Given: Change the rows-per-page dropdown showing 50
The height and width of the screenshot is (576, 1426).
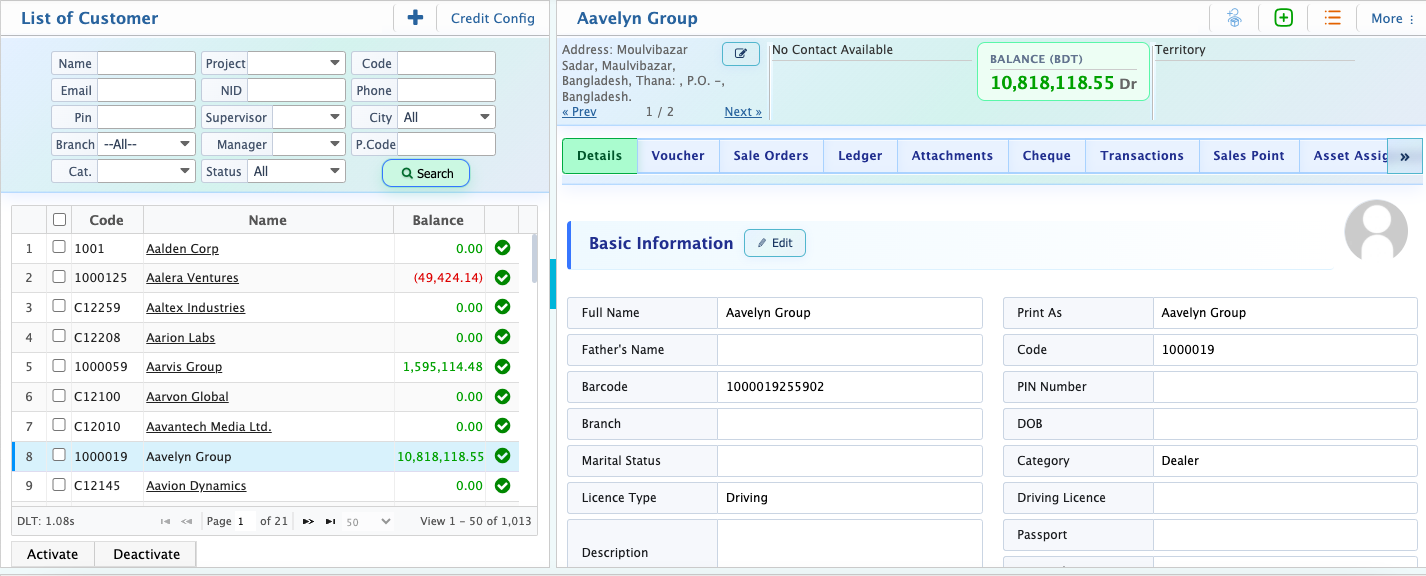Looking at the screenshot, I should [368, 521].
